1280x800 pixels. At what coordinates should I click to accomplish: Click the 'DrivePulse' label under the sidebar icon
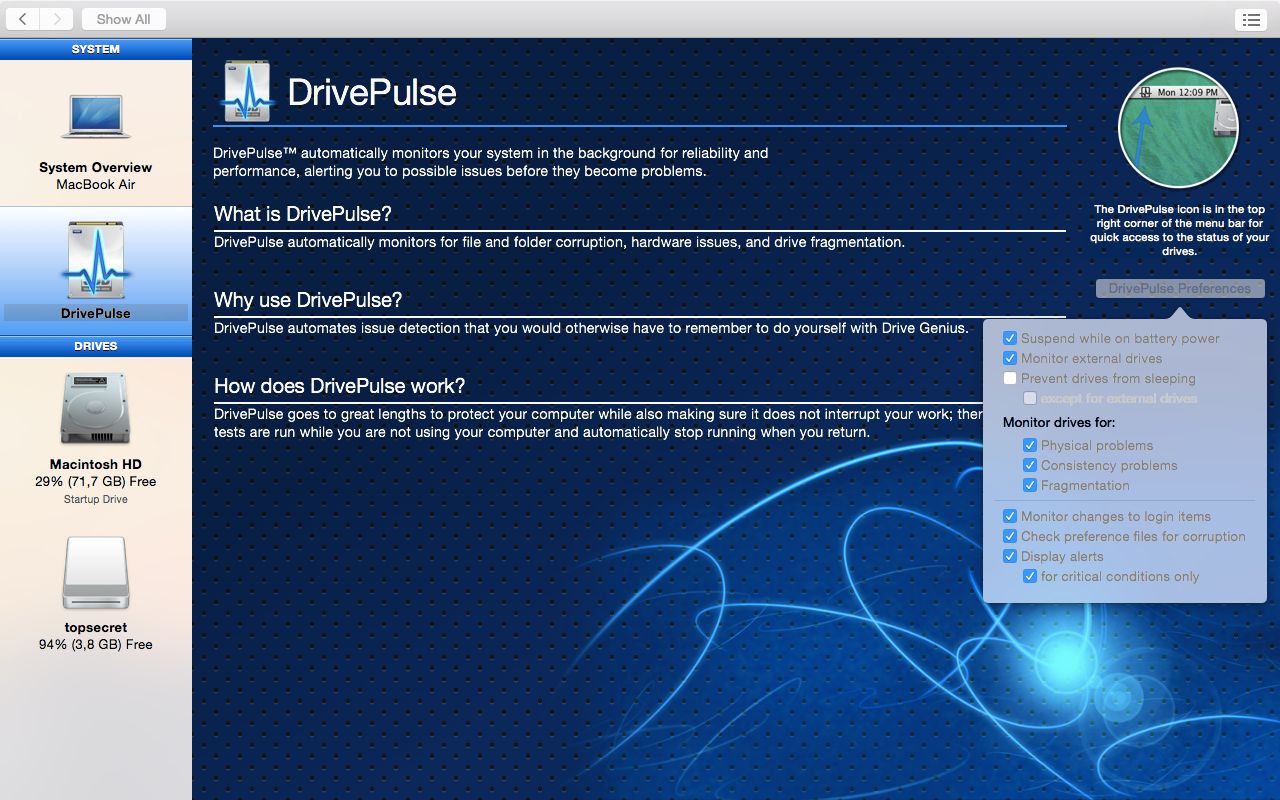coord(96,313)
